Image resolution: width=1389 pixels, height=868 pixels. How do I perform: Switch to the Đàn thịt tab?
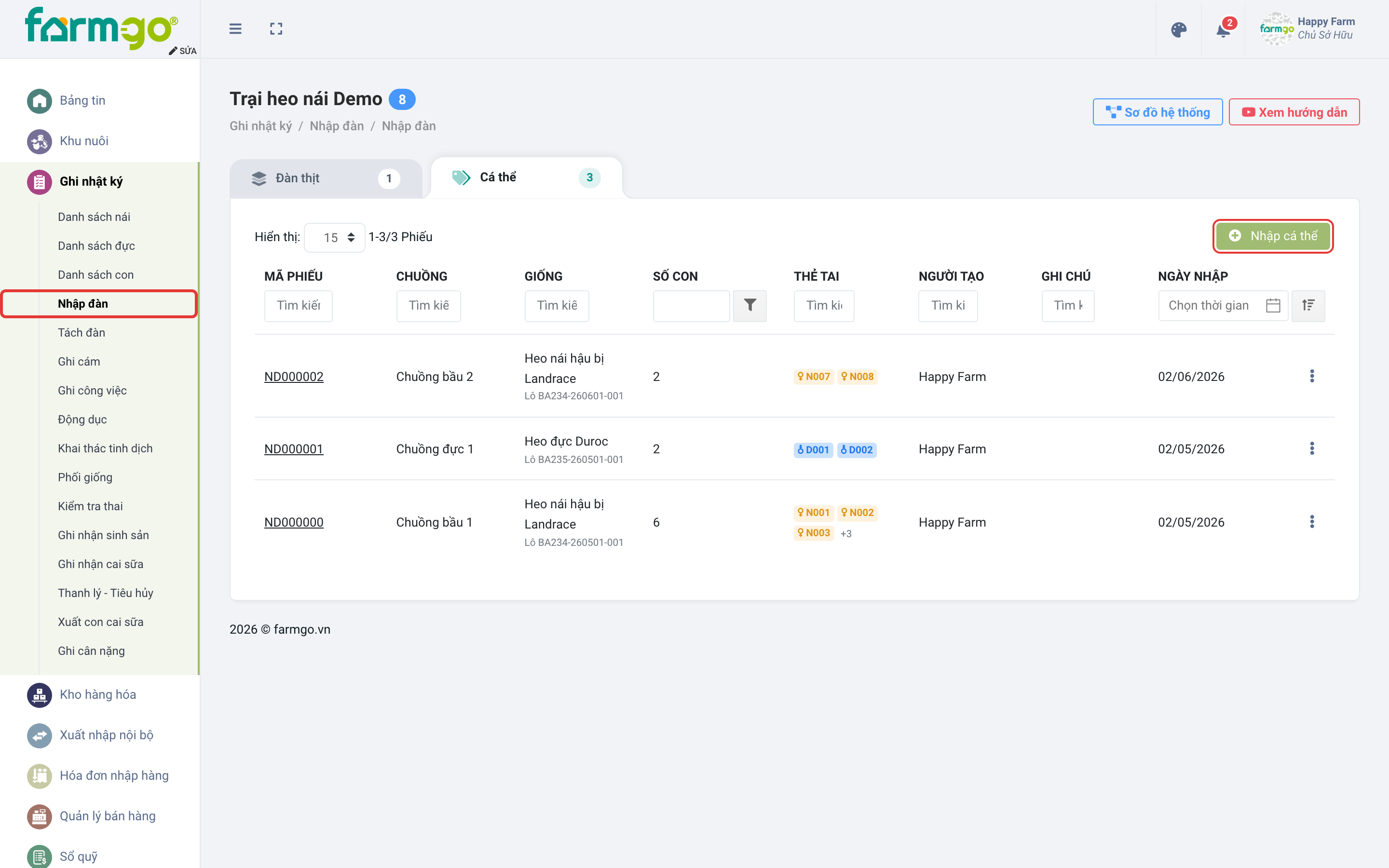point(326,178)
